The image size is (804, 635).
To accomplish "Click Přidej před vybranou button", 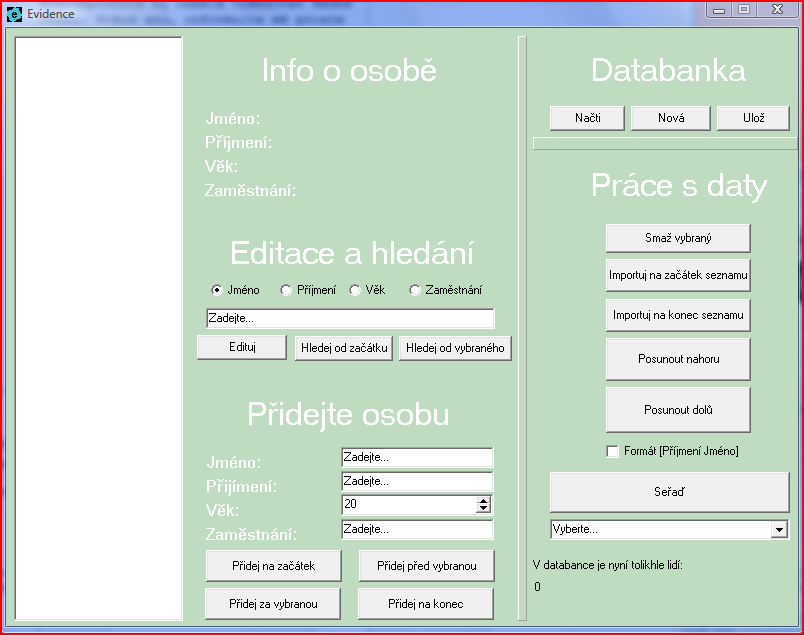I will tap(427, 566).
